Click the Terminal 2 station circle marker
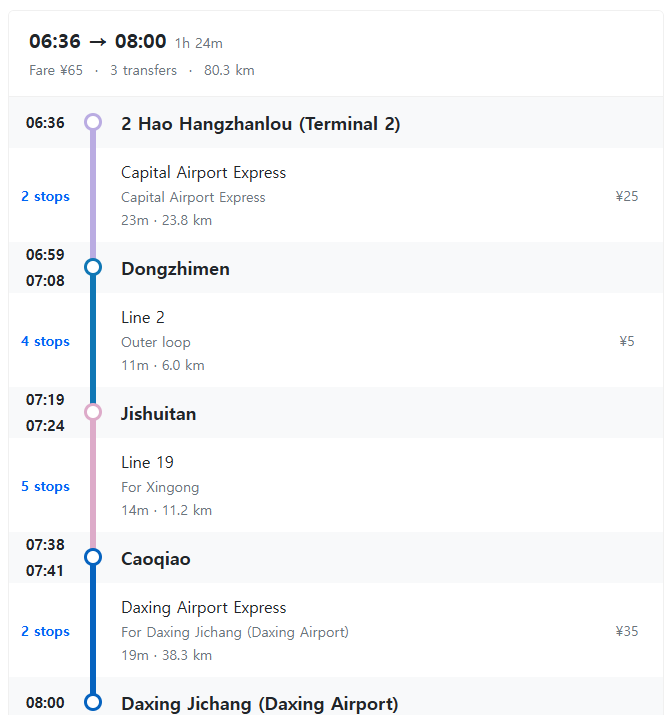This screenshot has width=667, height=715. [93, 123]
